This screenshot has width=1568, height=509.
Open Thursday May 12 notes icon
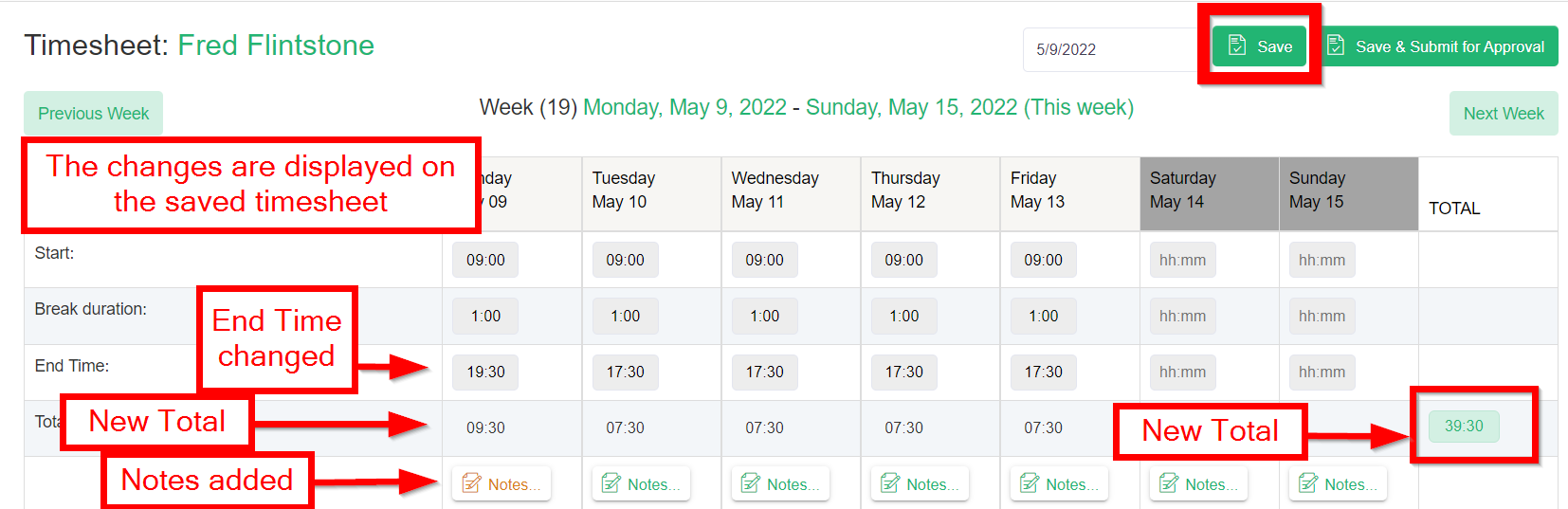click(x=890, y=483)
